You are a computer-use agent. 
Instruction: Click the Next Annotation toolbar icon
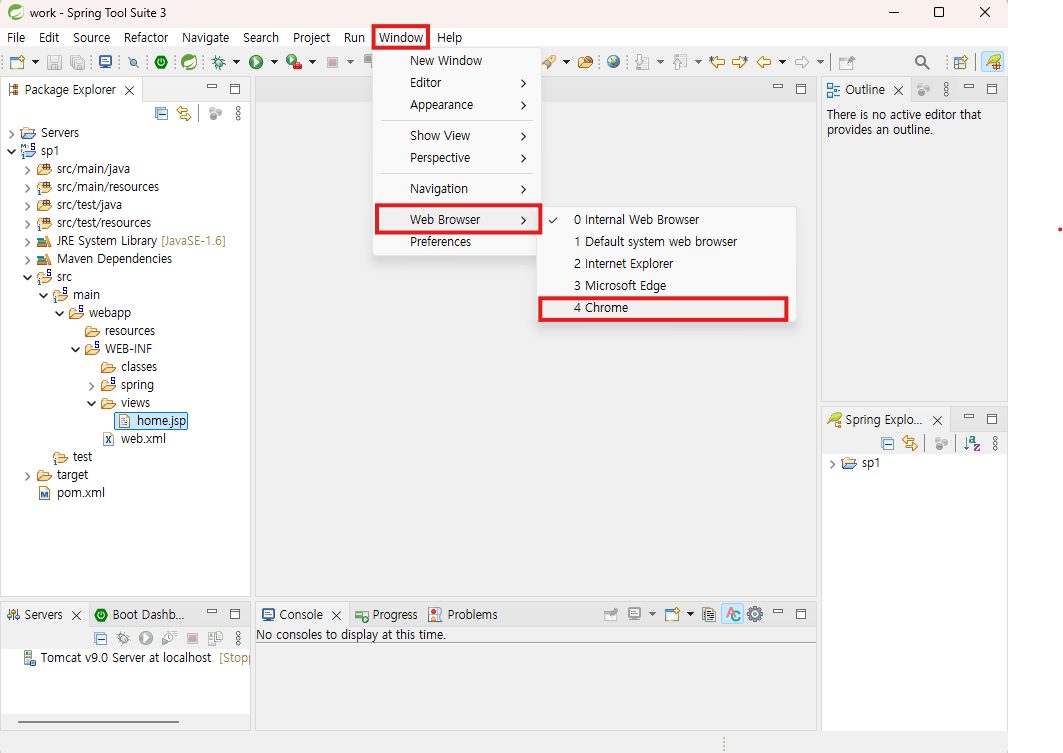pos(641,62)
